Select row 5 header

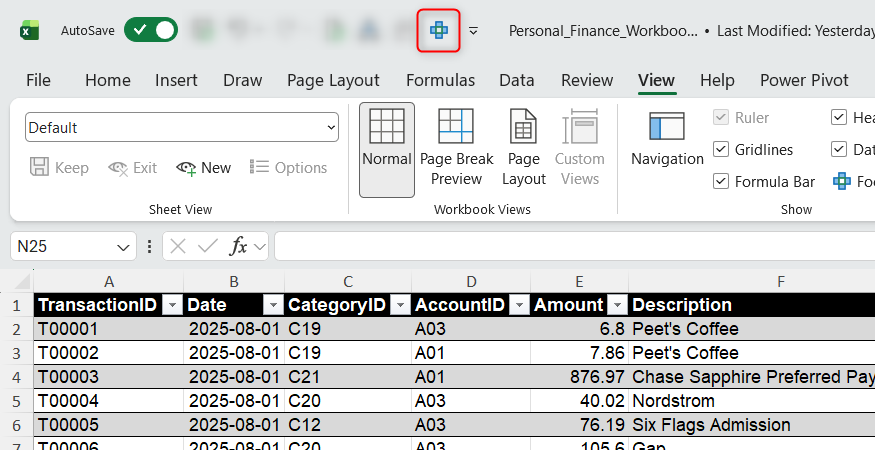tap(17, 401)
